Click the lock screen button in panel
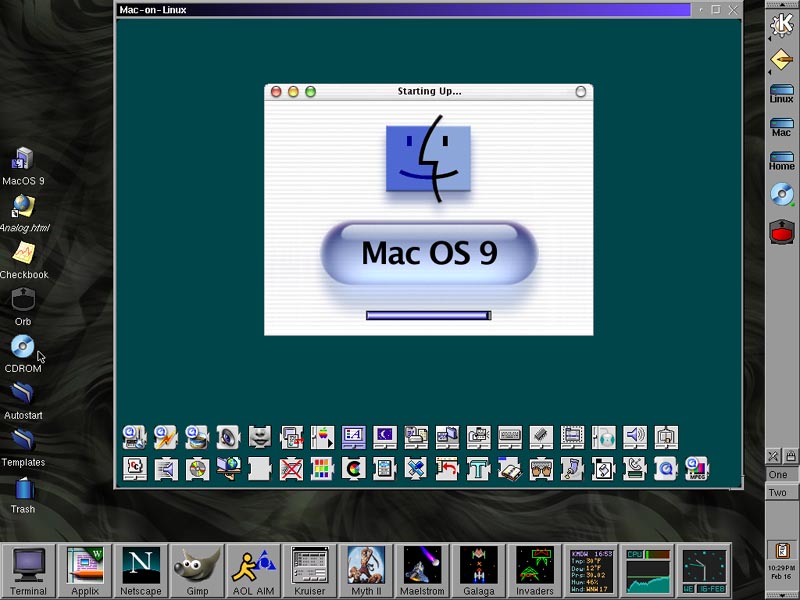The height and width of the screenshot is (600, 800). tap(790, 456)
